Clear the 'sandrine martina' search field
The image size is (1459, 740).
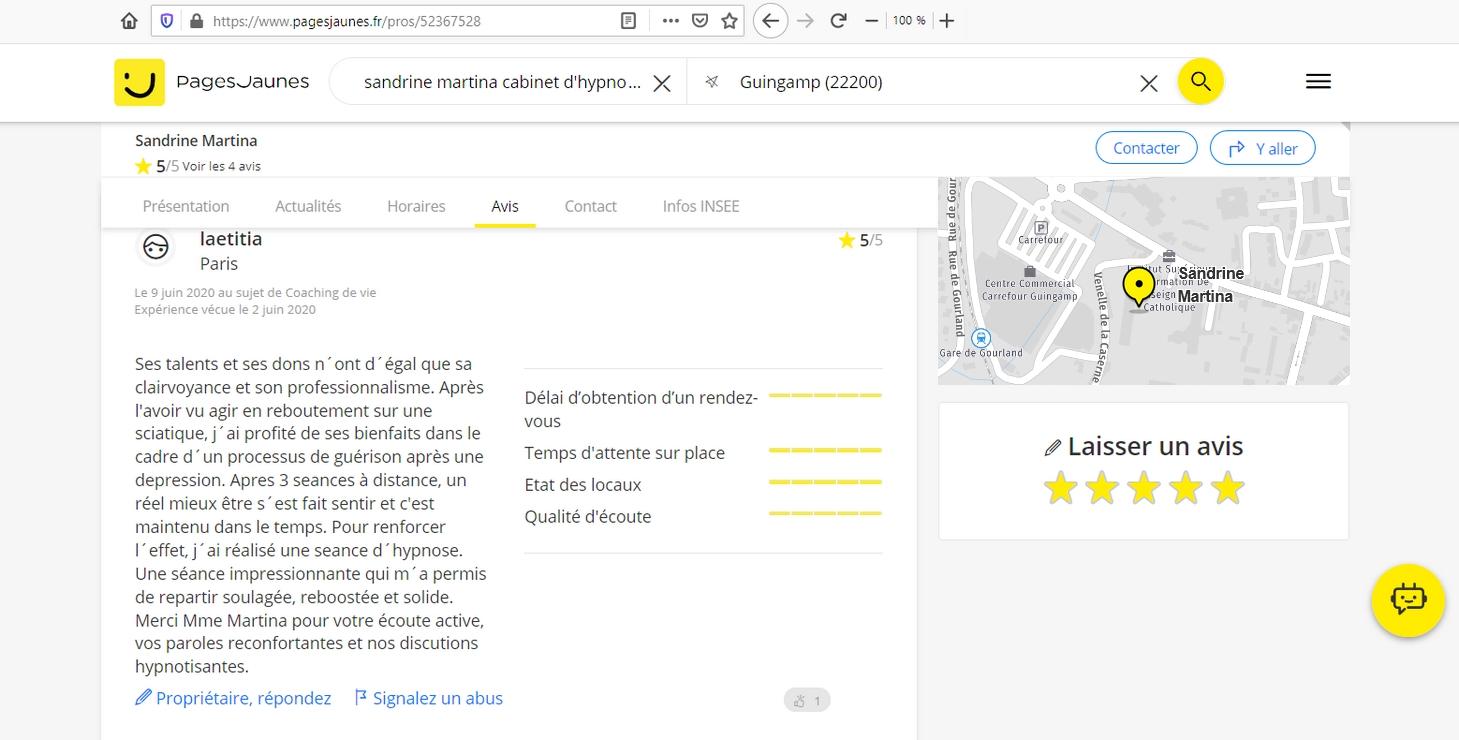coord(662,84)
